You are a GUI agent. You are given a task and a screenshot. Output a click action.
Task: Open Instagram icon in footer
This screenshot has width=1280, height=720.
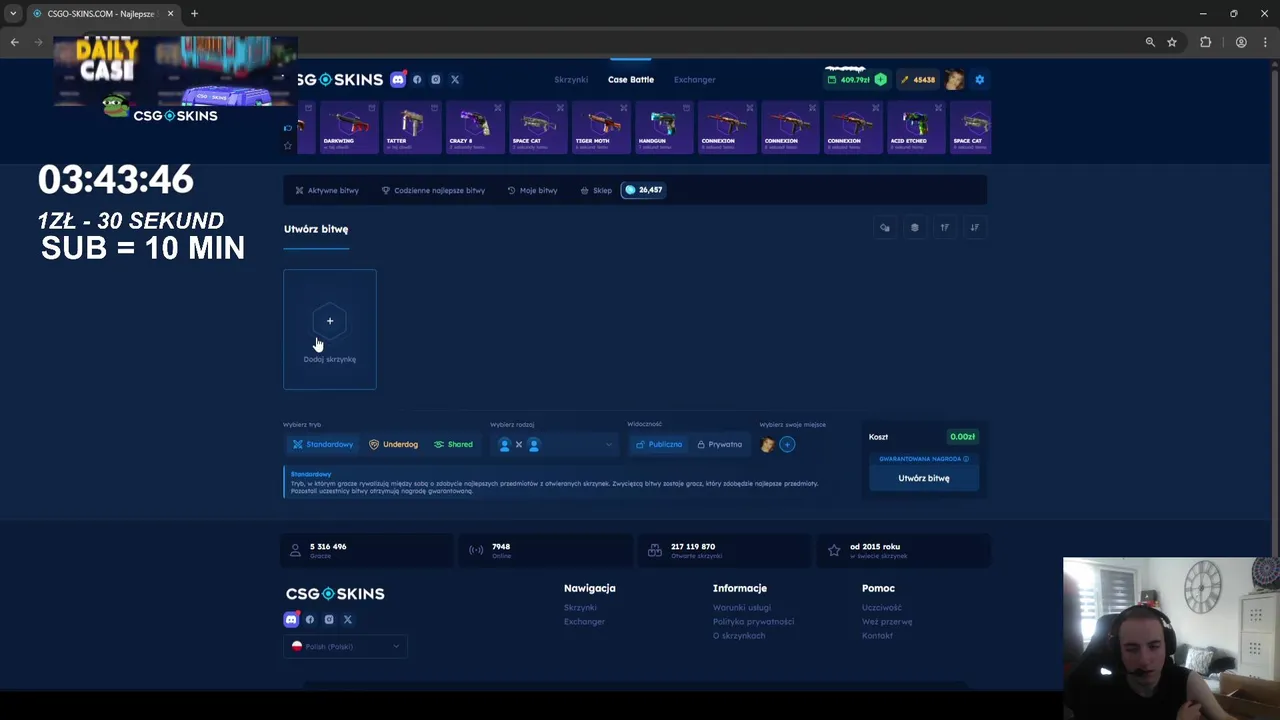(x=329, y=620)
